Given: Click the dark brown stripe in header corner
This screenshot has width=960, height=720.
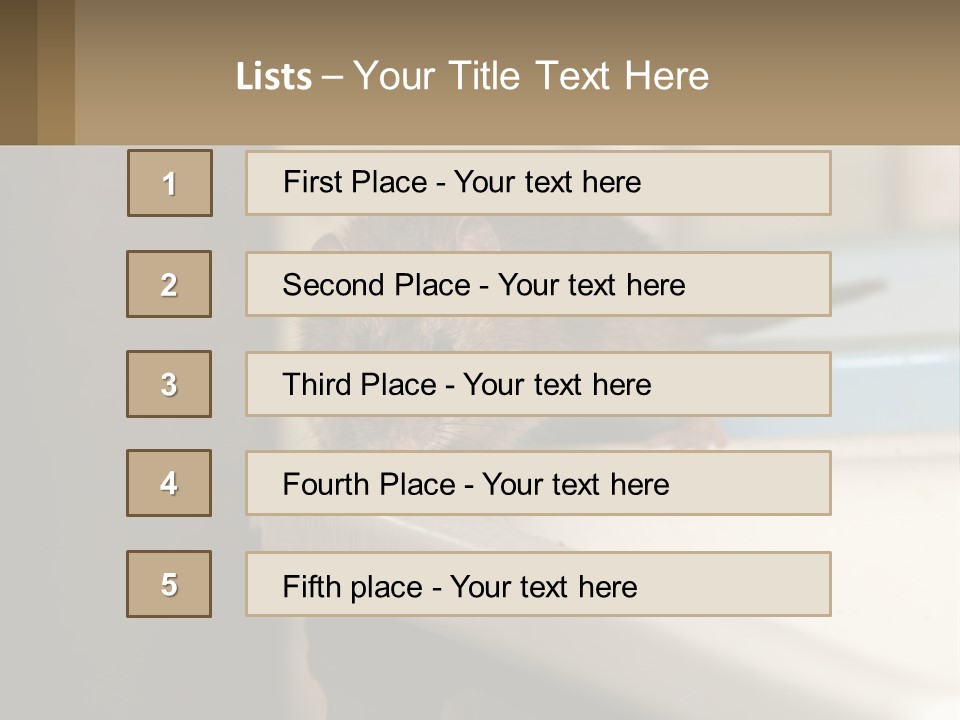Looking at the screenshot, I should click(18, 72).
